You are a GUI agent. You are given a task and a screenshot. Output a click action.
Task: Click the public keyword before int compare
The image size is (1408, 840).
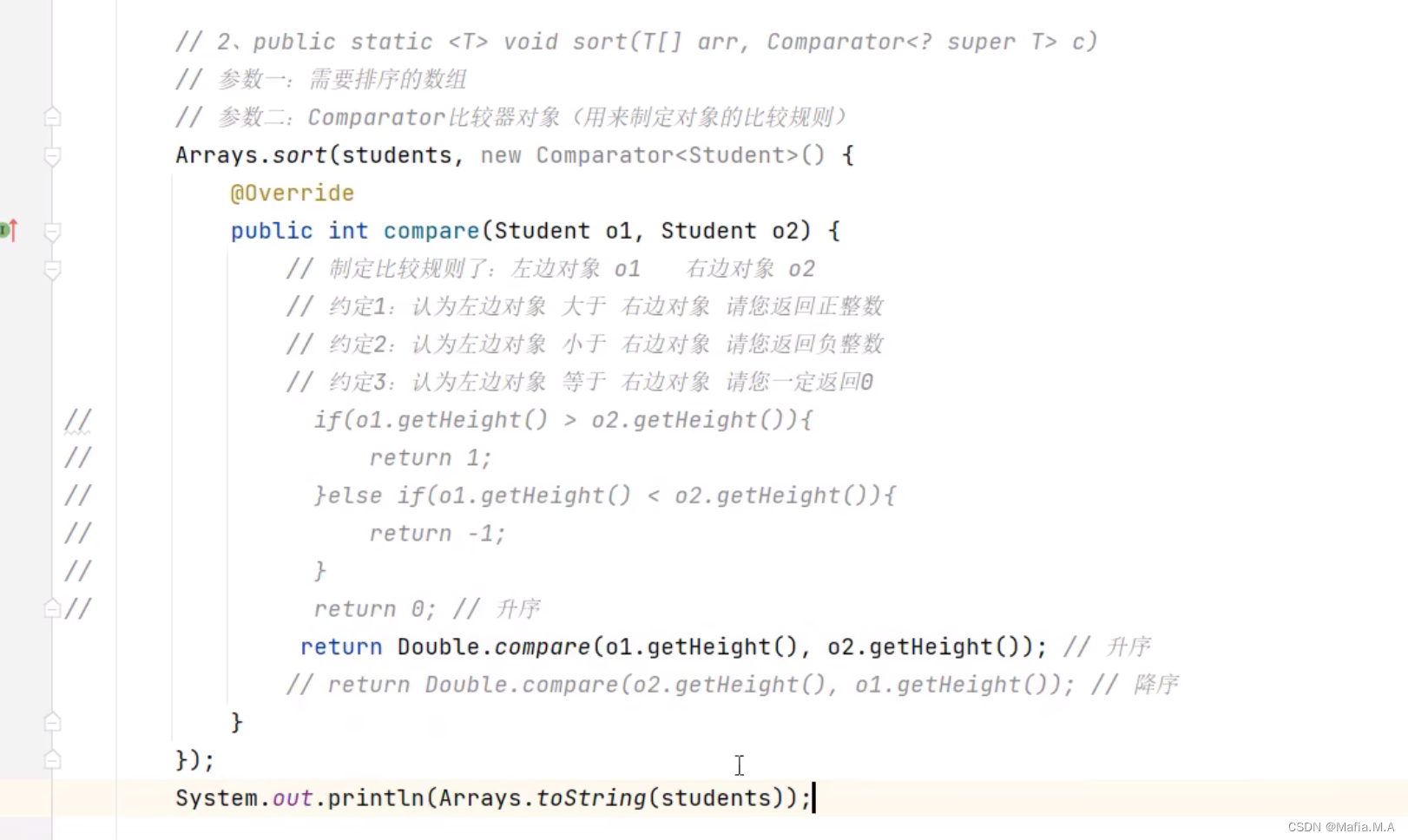pos(272,231)
